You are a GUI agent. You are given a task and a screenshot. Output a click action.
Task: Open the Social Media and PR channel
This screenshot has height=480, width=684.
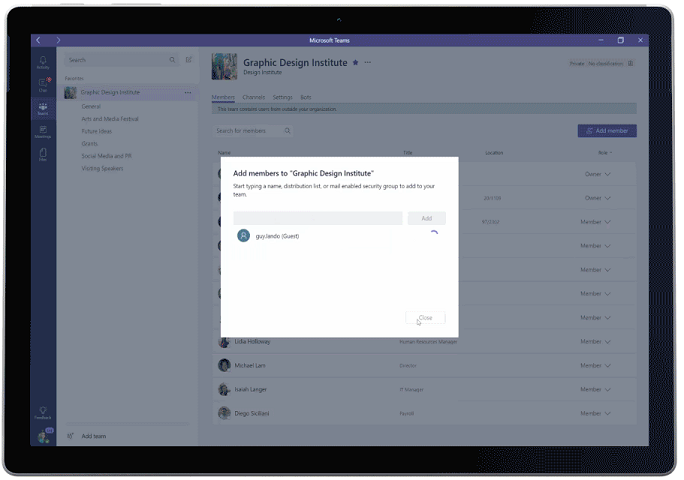pos(106,156)
